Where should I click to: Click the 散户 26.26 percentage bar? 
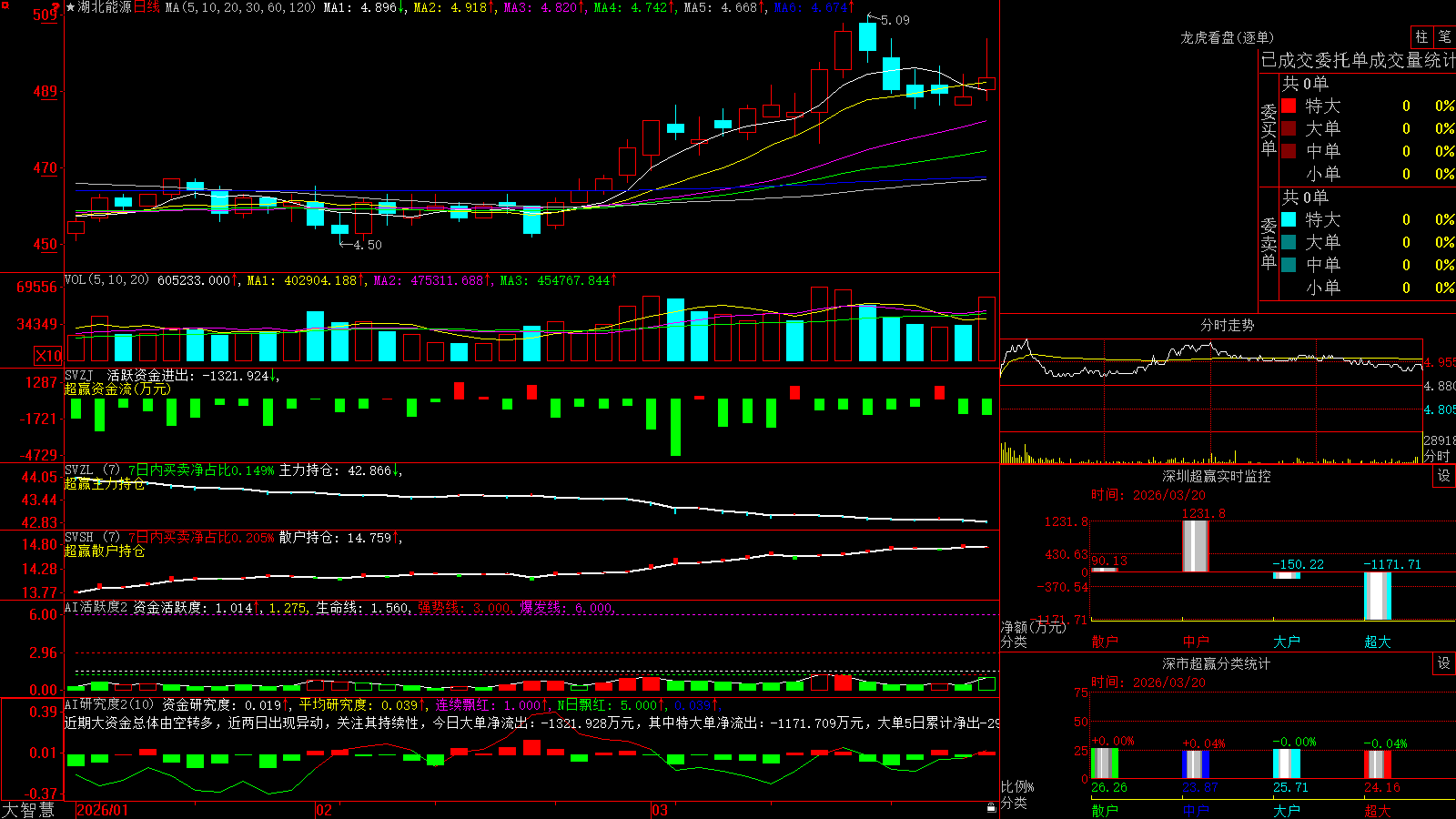pyautogui.click(x=1105, y=764)
